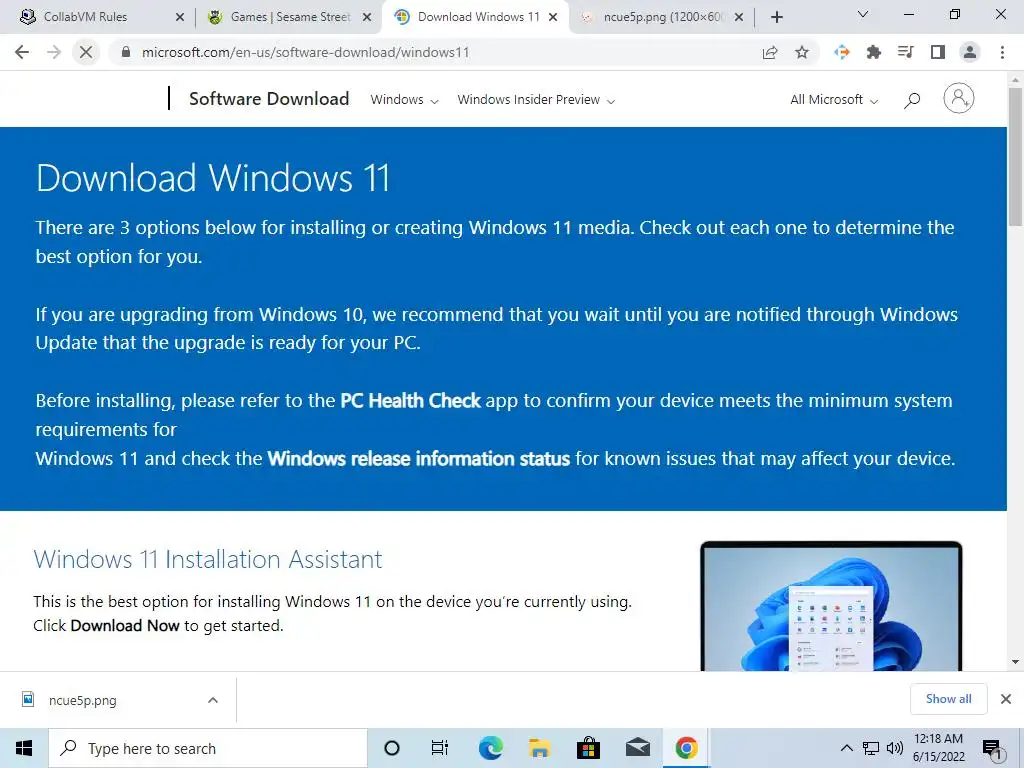Bookmark this page with the star icon
The height and width of the screenshot is (768, 1024).
802,52
